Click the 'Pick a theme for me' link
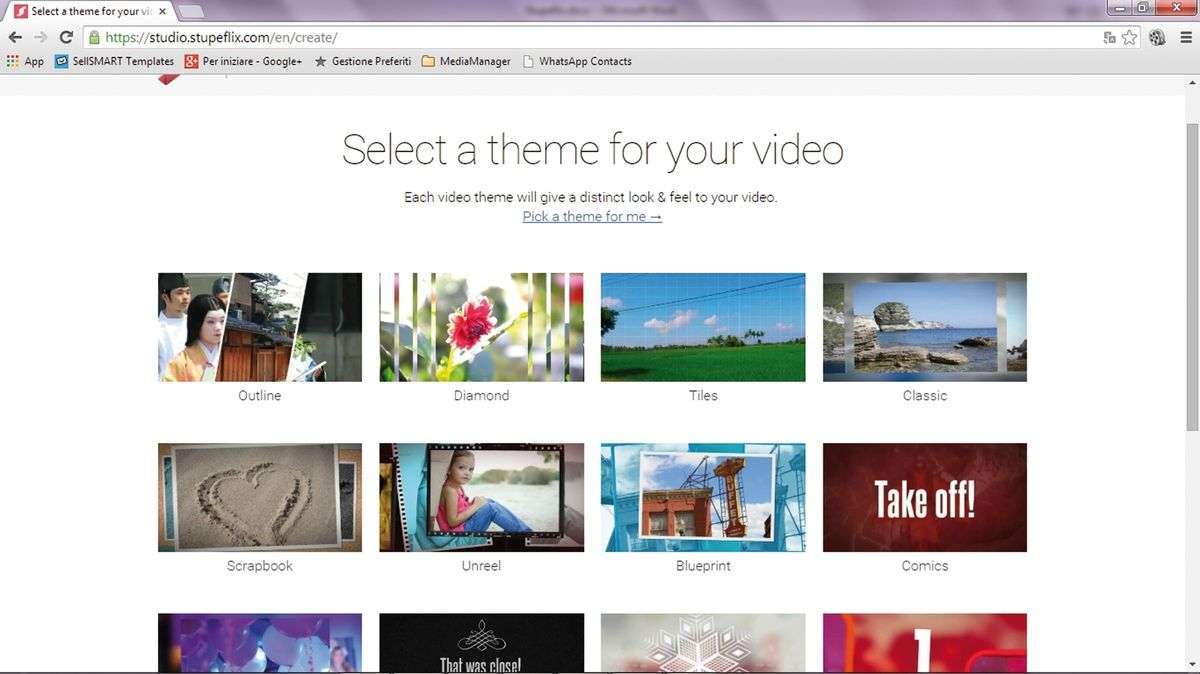The width and height of the screenshot is (1200, 674). pos(591,217)
